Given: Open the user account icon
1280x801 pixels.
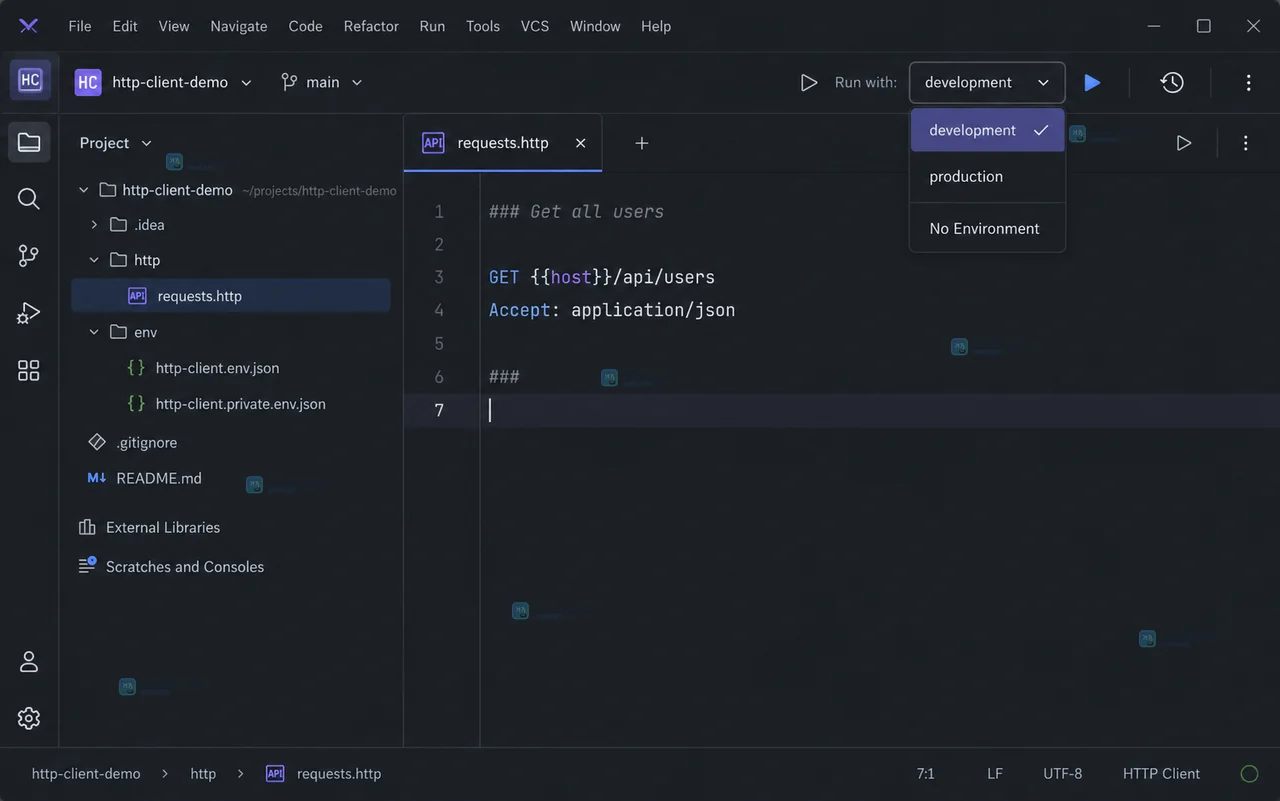Looking at the screenshot, I should [x=29, y=661].
